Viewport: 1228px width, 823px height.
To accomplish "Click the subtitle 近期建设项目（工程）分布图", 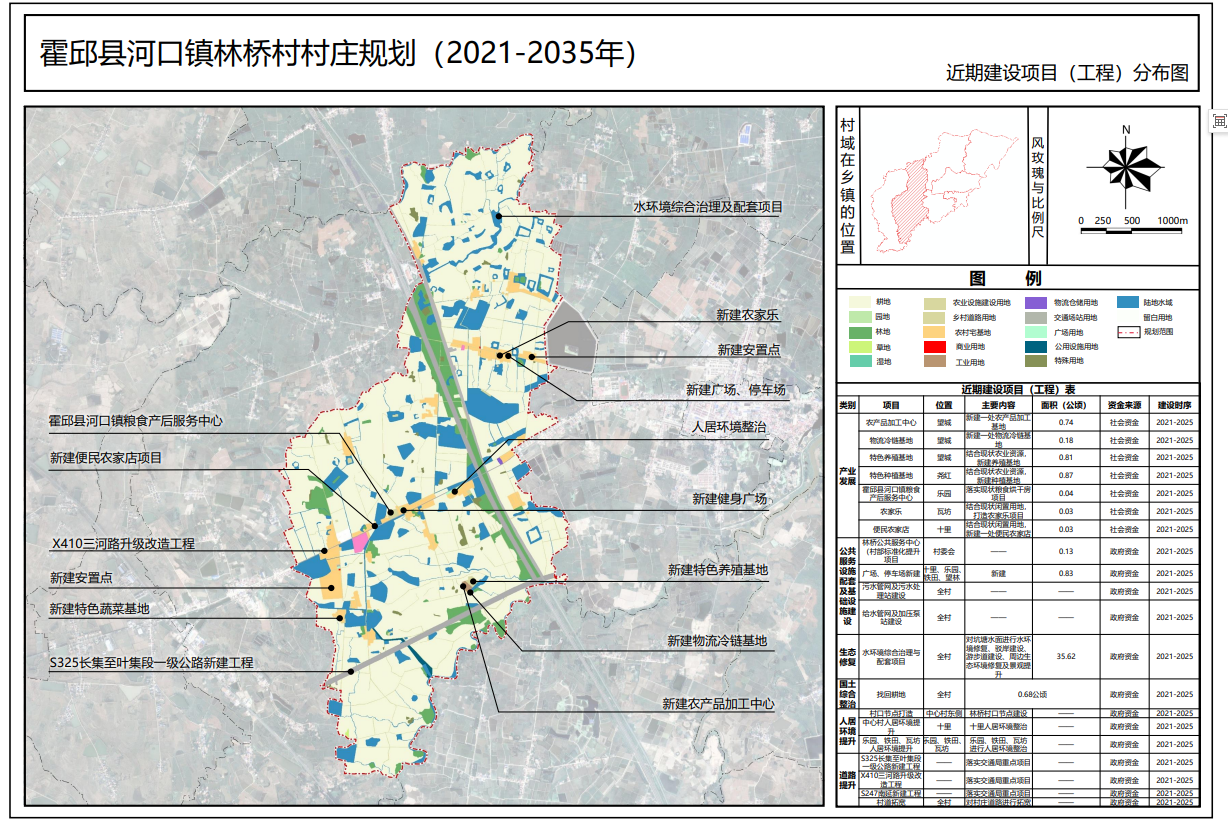I will pyautogui.click(x=1067, y=73).
